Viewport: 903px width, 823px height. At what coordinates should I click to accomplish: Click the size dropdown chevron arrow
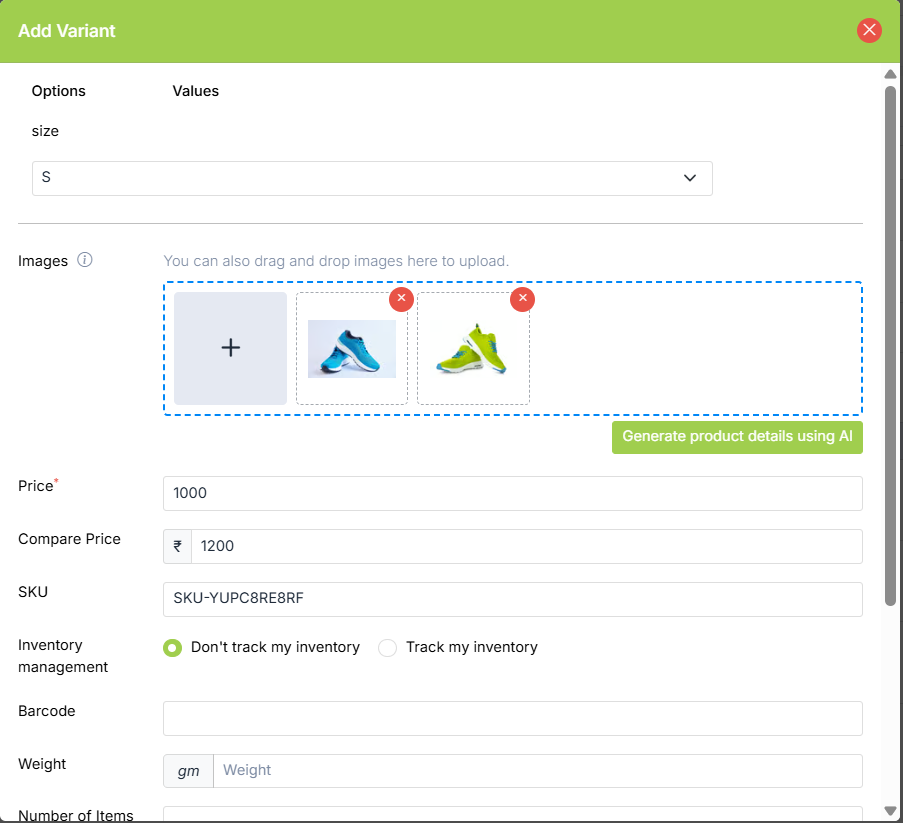(x=689, y=178)
